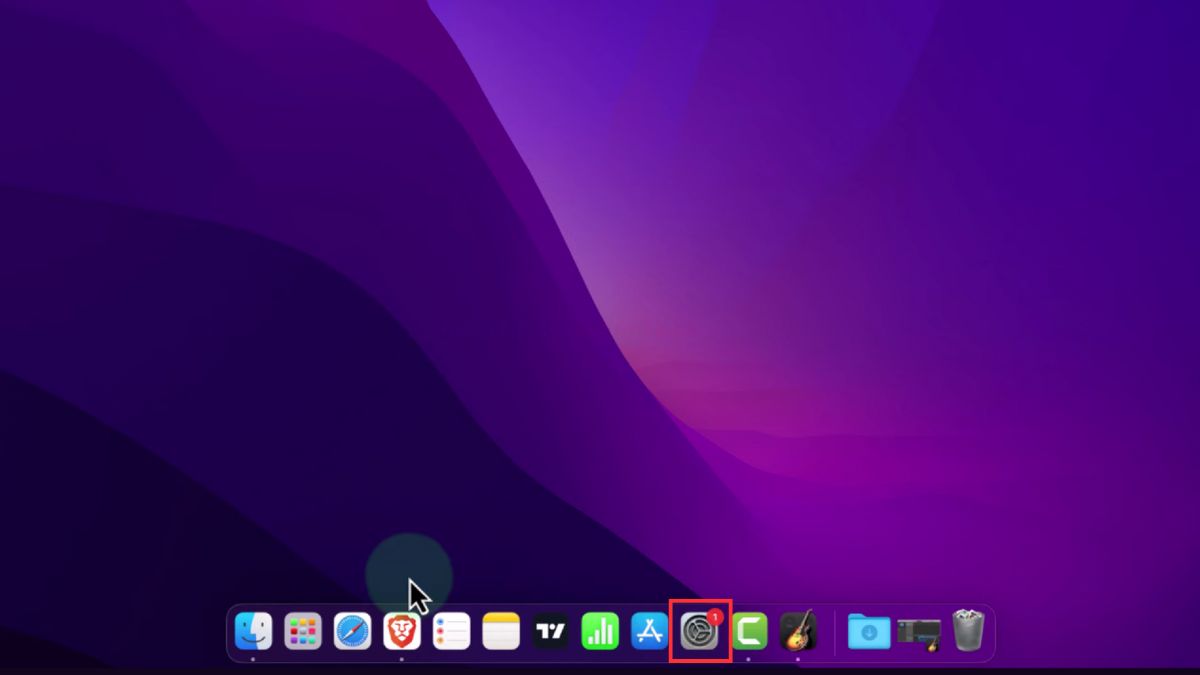Open the Brave browser
Viewport: 1200px width, 675px height.
coord(402,632)
